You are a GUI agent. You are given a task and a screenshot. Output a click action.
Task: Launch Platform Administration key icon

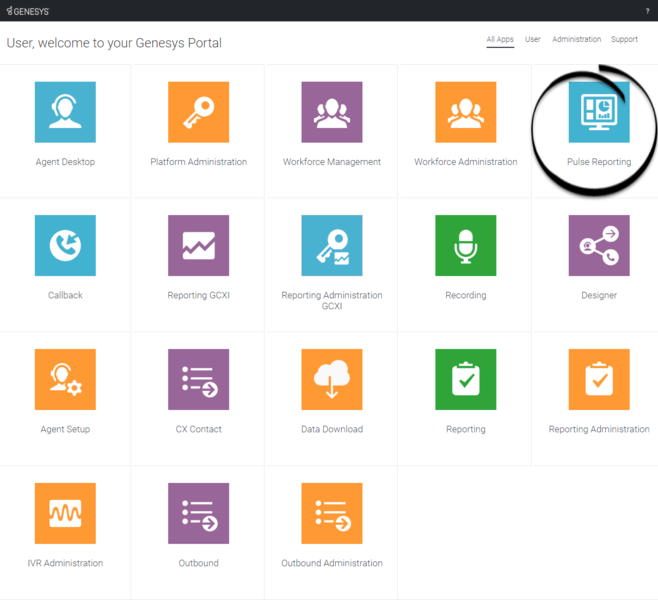[x=198, y=112]
